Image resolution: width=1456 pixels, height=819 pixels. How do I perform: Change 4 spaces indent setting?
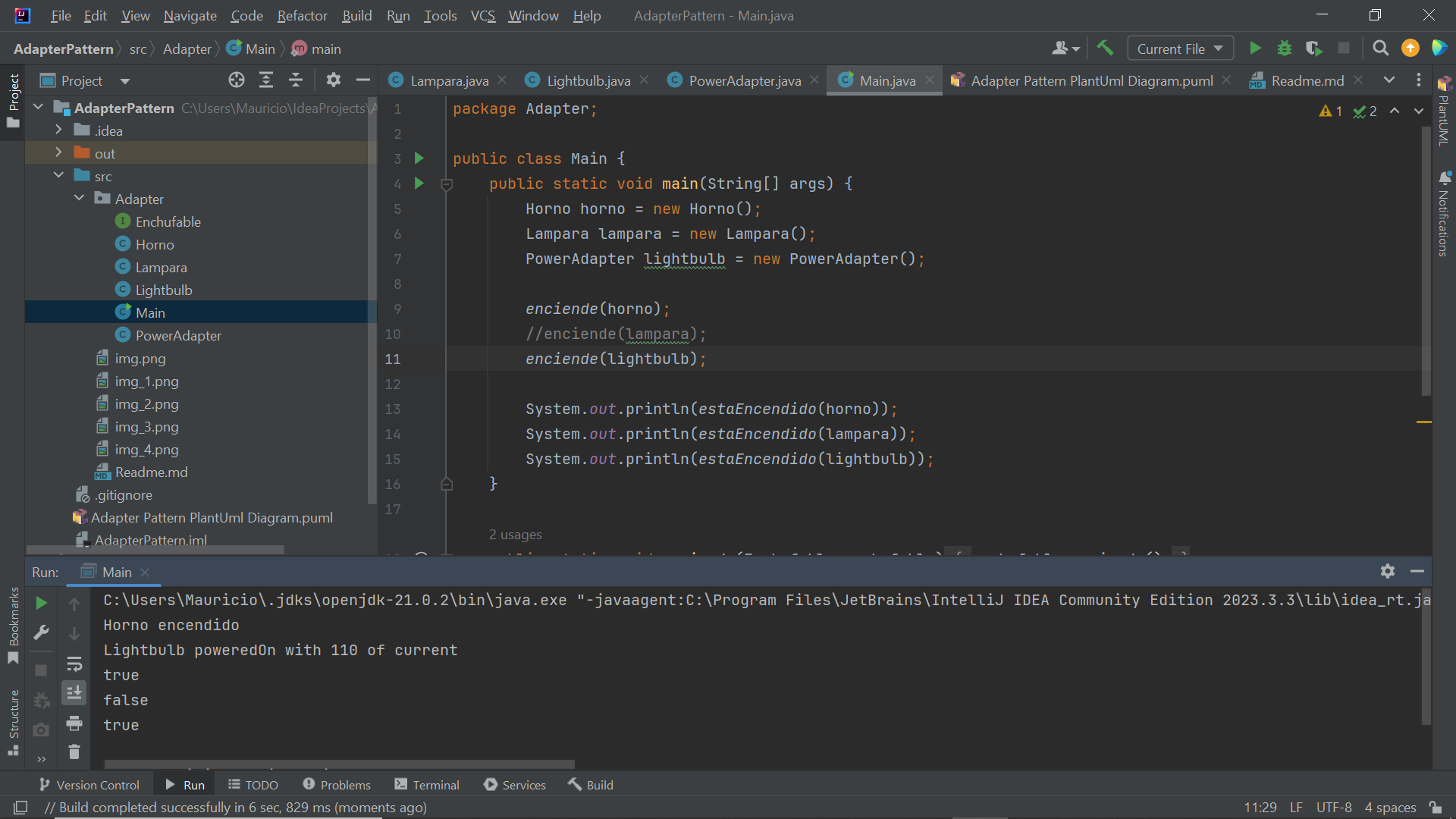point(1390,808)
